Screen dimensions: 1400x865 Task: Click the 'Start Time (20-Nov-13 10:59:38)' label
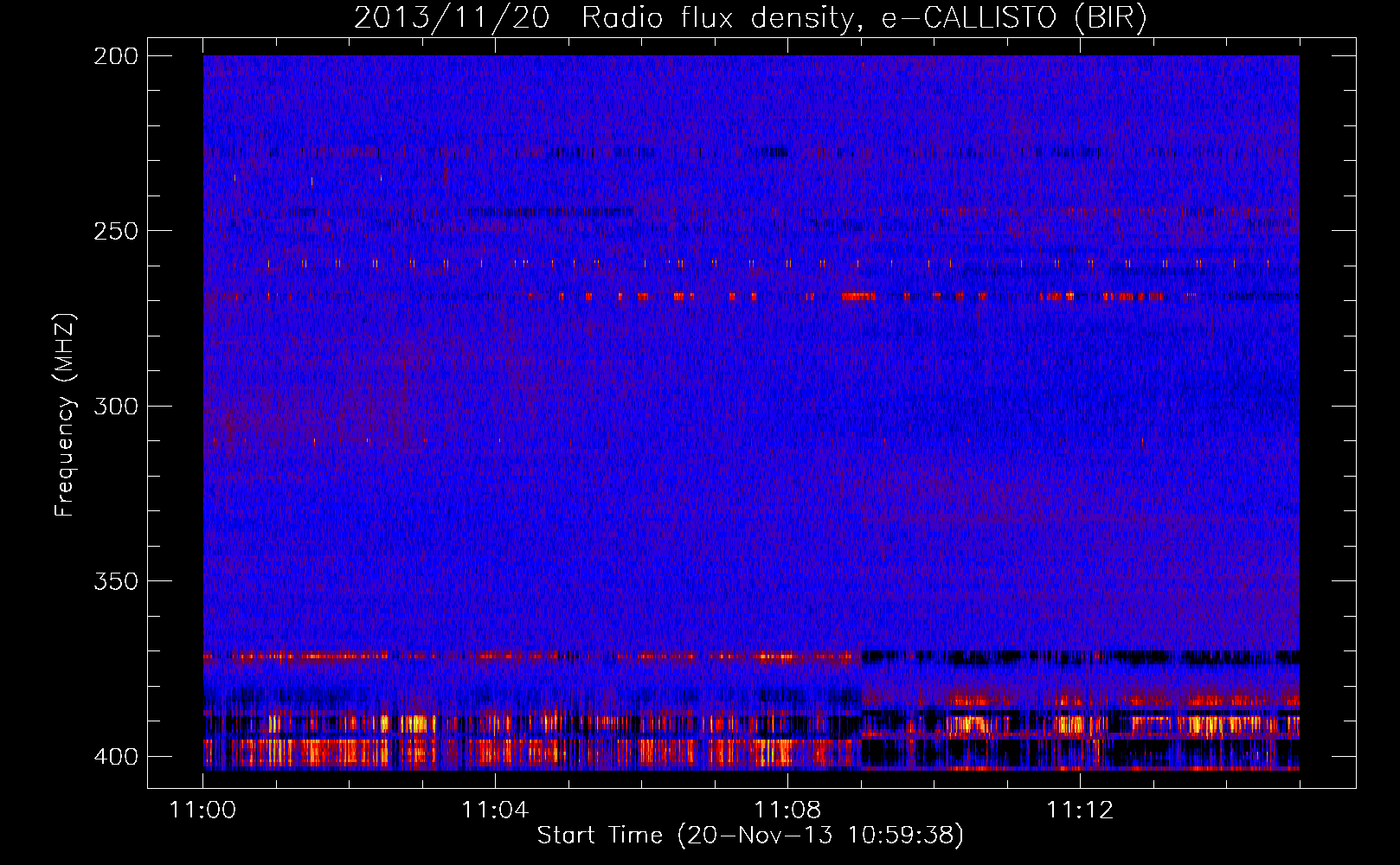pyautogui.click(x=750, y=836)
